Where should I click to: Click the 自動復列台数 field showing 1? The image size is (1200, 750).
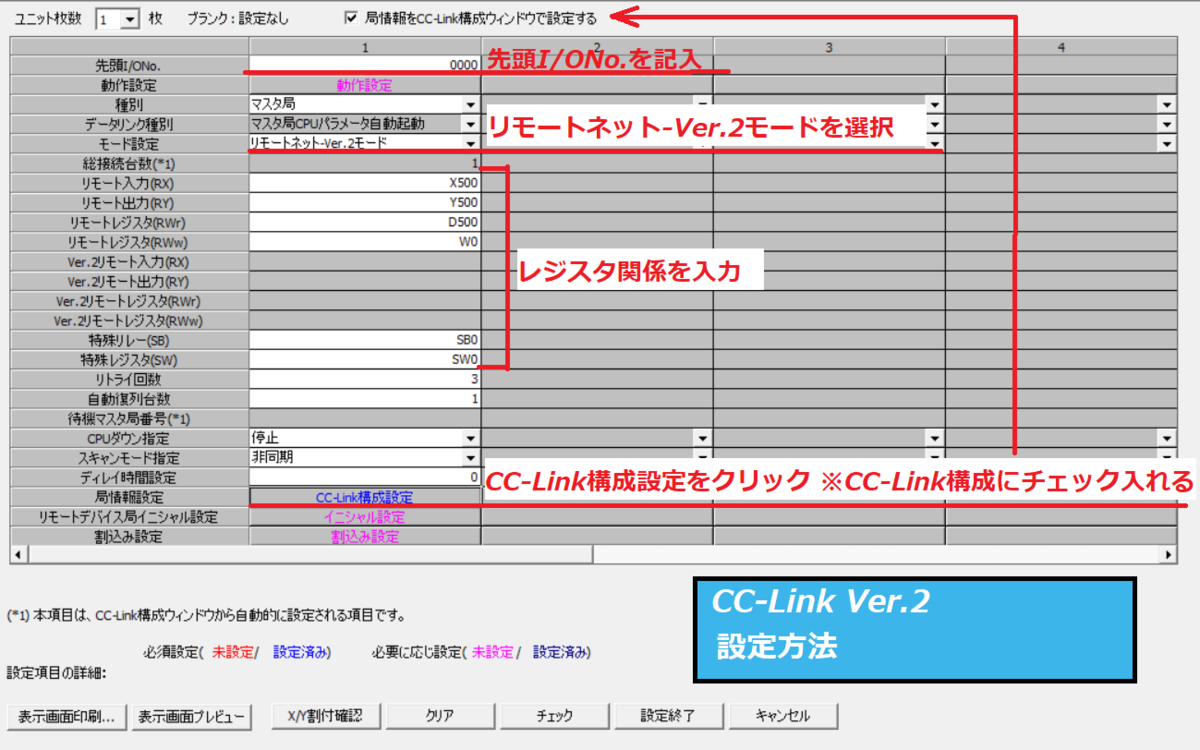(365, 399)
